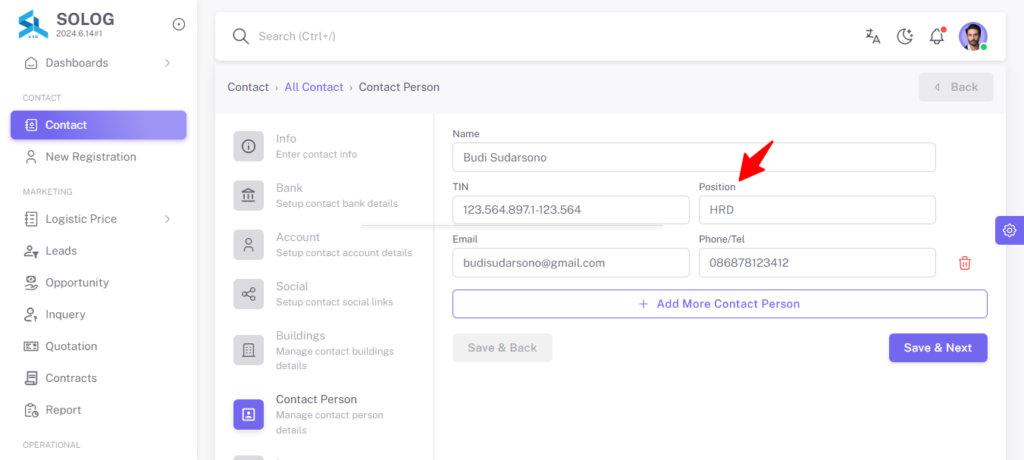Toggle the sidebar pin circle icon
Image resolution: width=1024 pixels, height=460 pixels.
point(178,24)
